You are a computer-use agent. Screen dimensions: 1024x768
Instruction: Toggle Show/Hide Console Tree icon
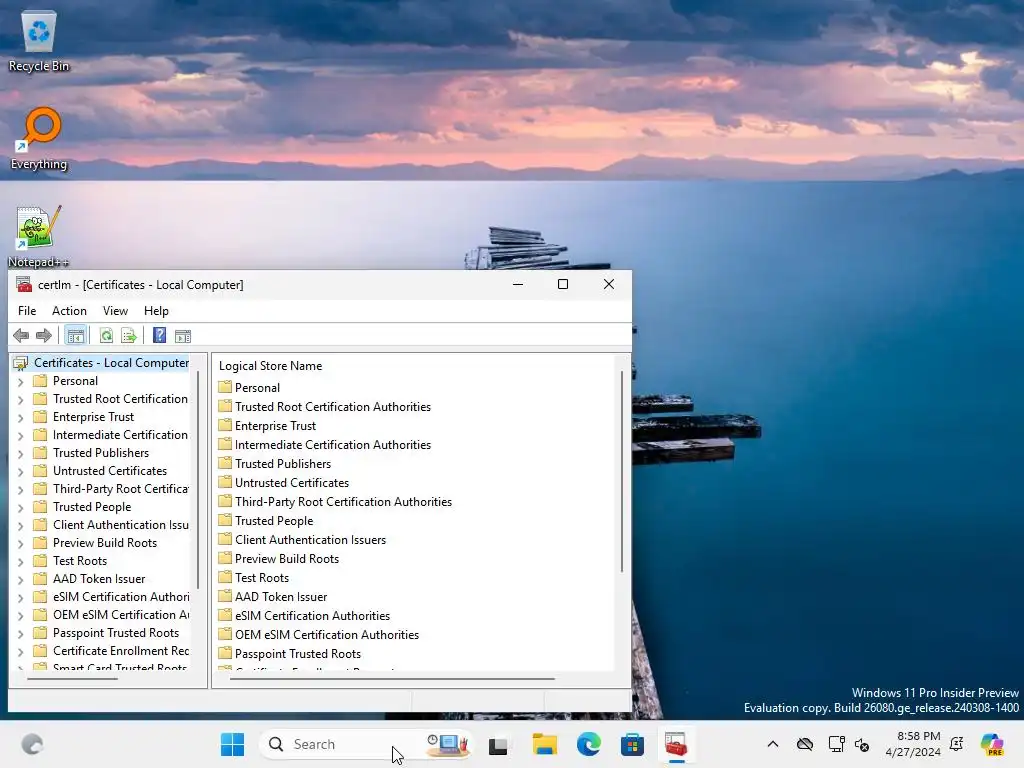(x=76, y=336)
